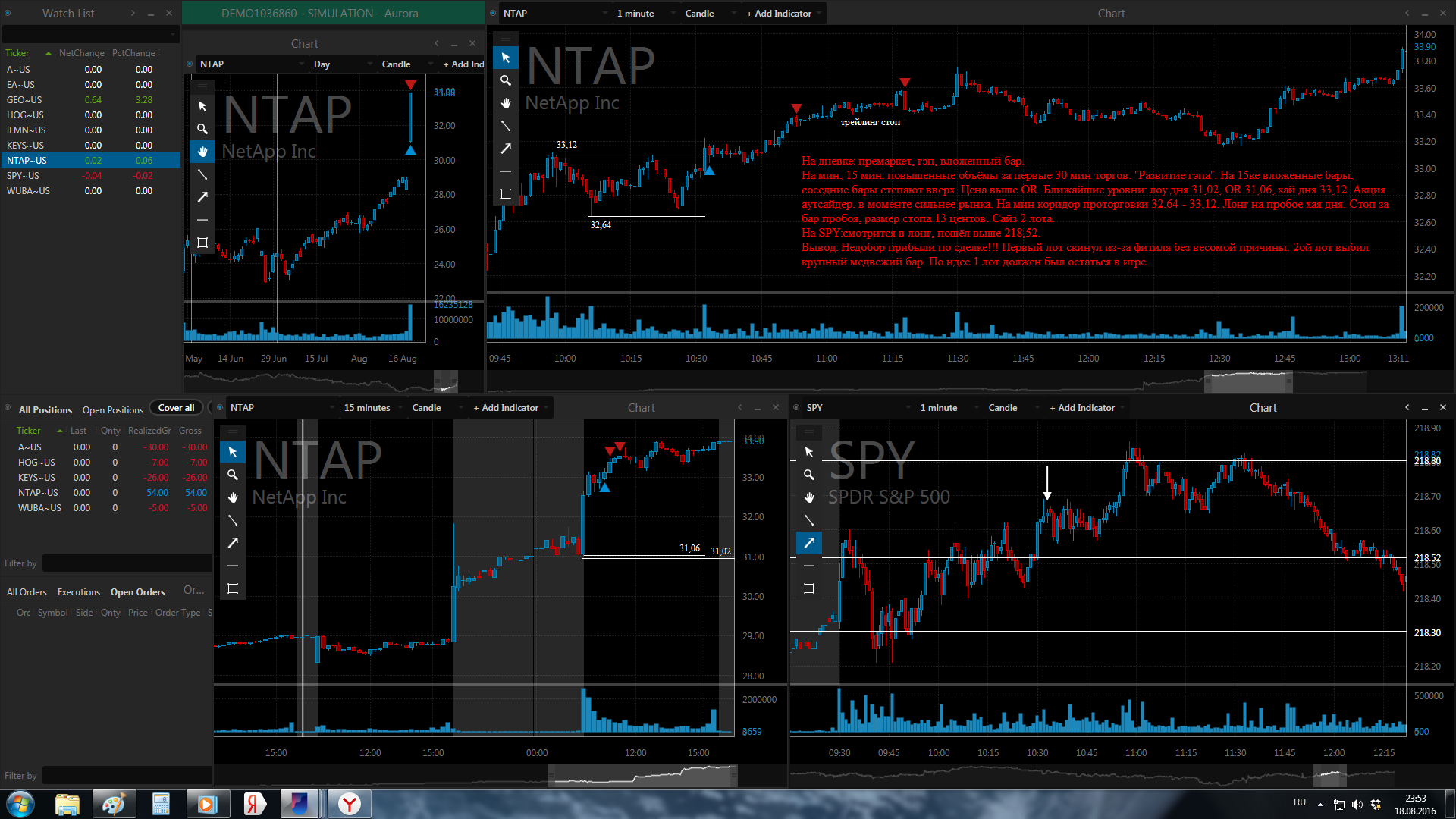Screen dimensions: 1456x819
Task: Pick horizontal line tool in 1 minute chart
Action: point(506,171)
